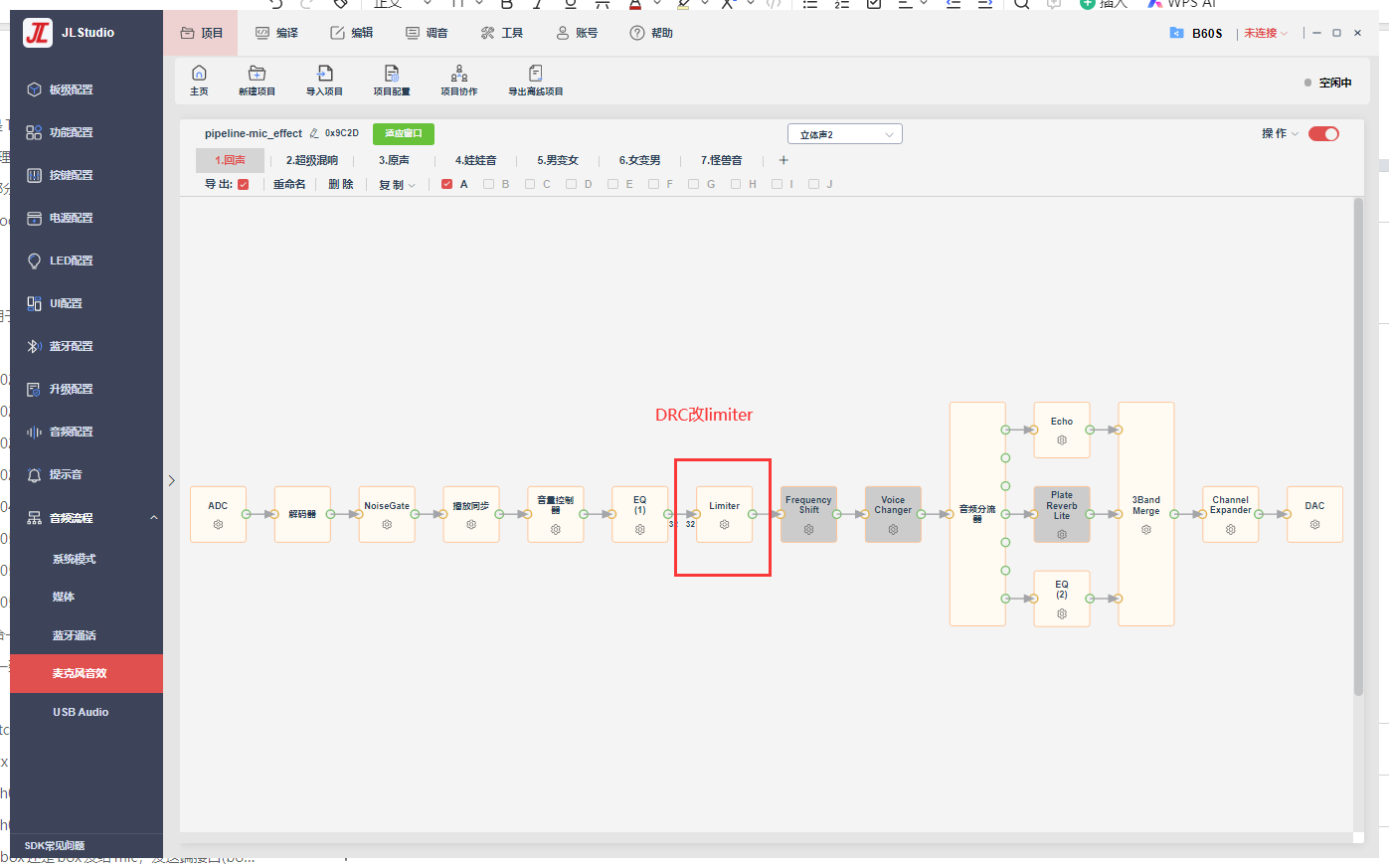Screen dimensions: 1389x868
Task: Click the 新建项目 new project icon
Action: coord(257,74)
